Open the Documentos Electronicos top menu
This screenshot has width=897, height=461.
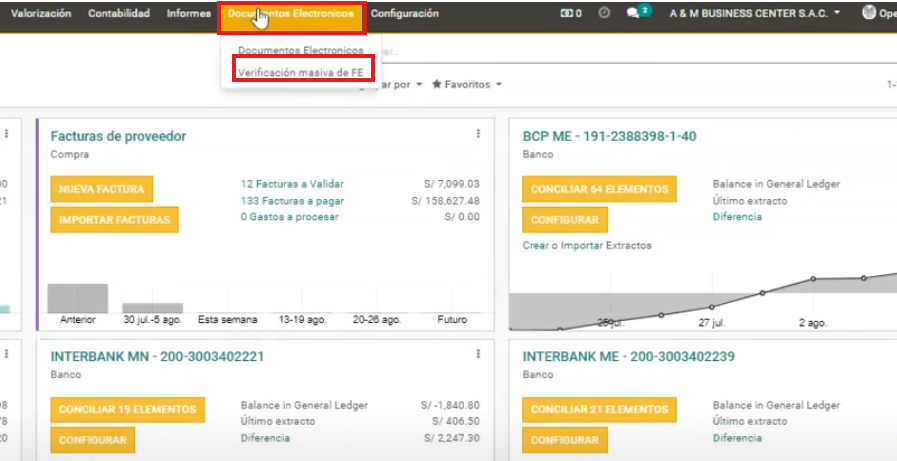coord(291,14)
